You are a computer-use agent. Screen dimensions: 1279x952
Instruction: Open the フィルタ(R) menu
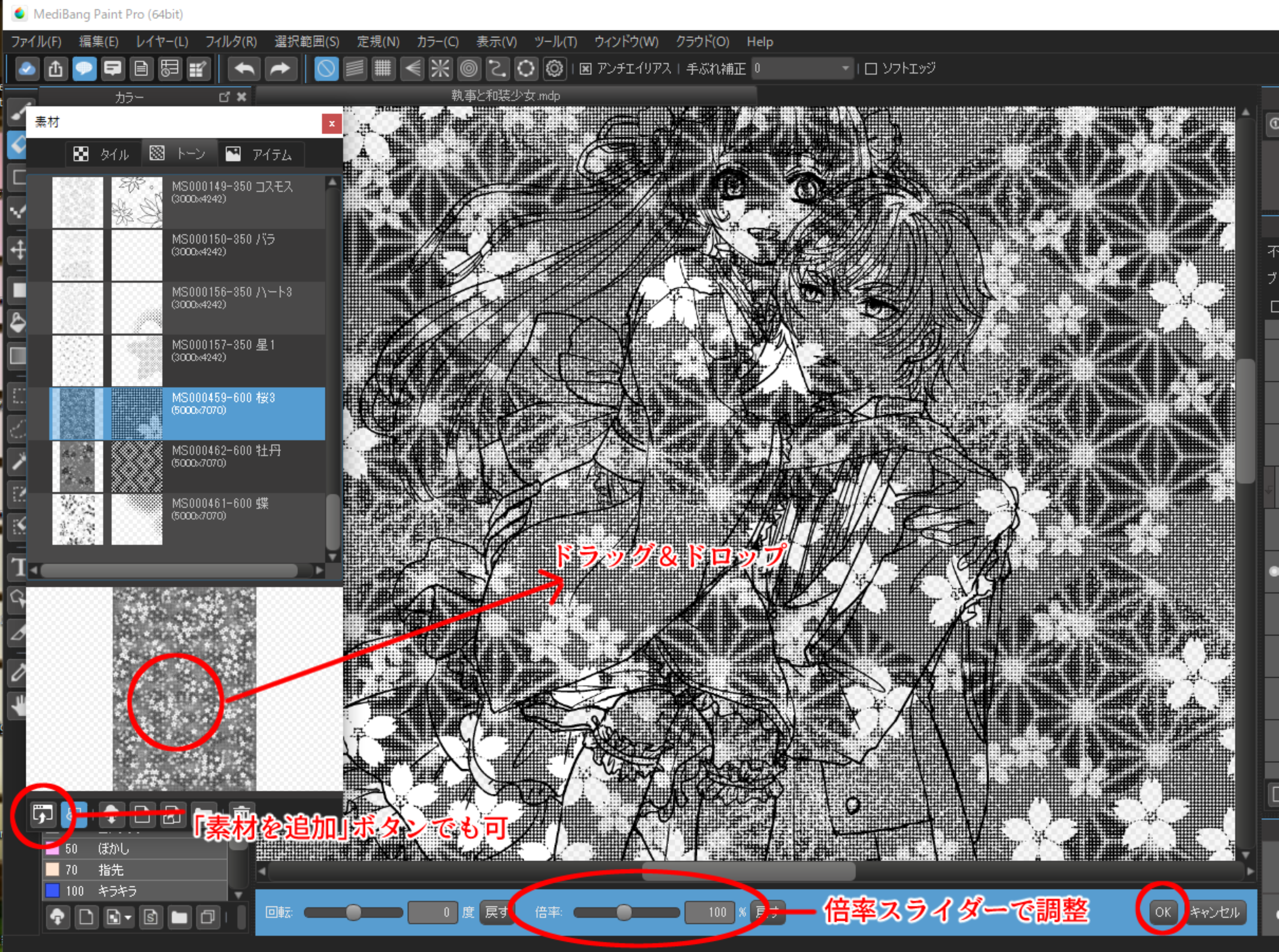point(231,42)
